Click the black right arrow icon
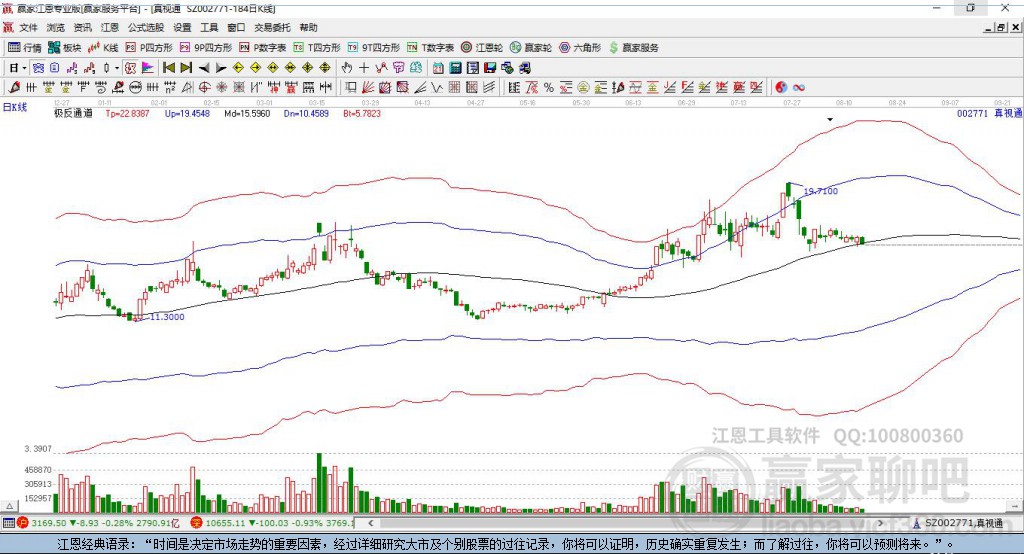This screenshot has width=1024, height=554. [x=221, y=68]
